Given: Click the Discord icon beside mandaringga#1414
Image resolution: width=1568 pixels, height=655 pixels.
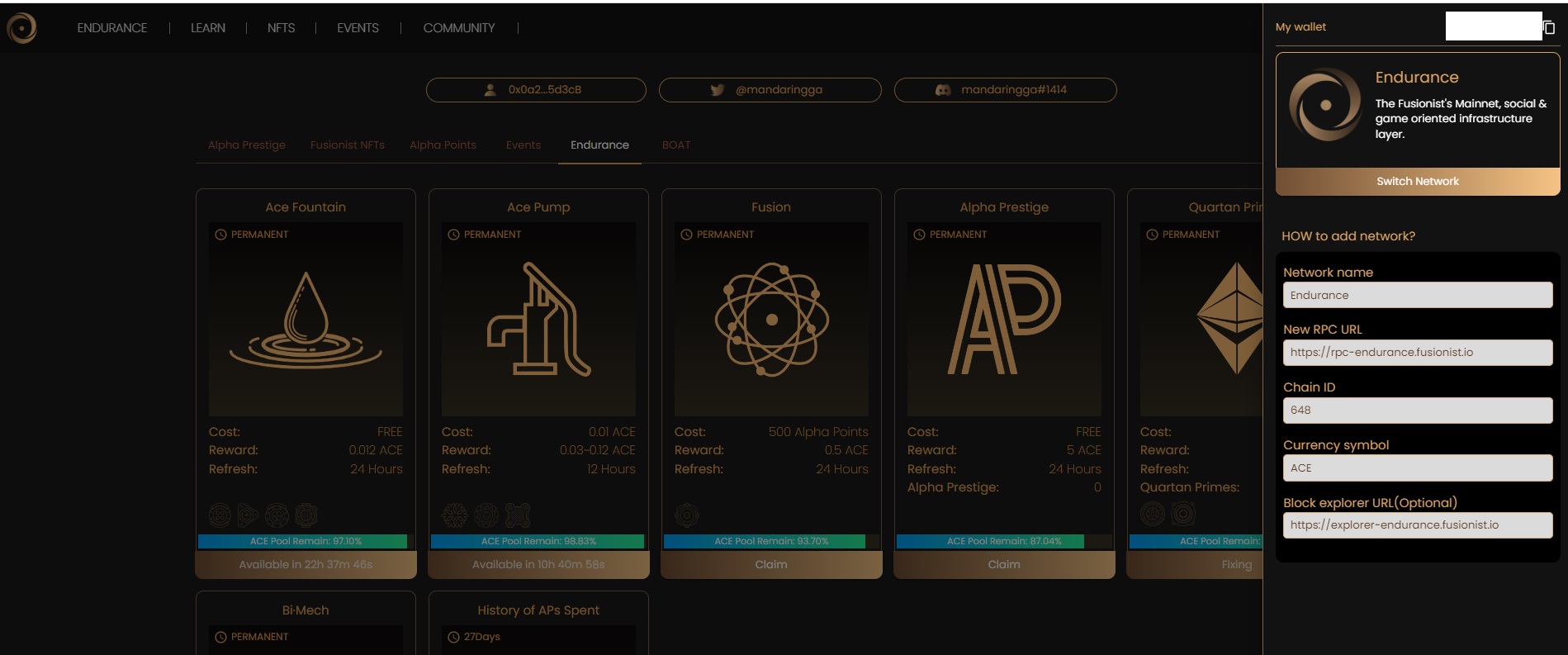Looking at the screenshot, I should [x=943, y=90].
